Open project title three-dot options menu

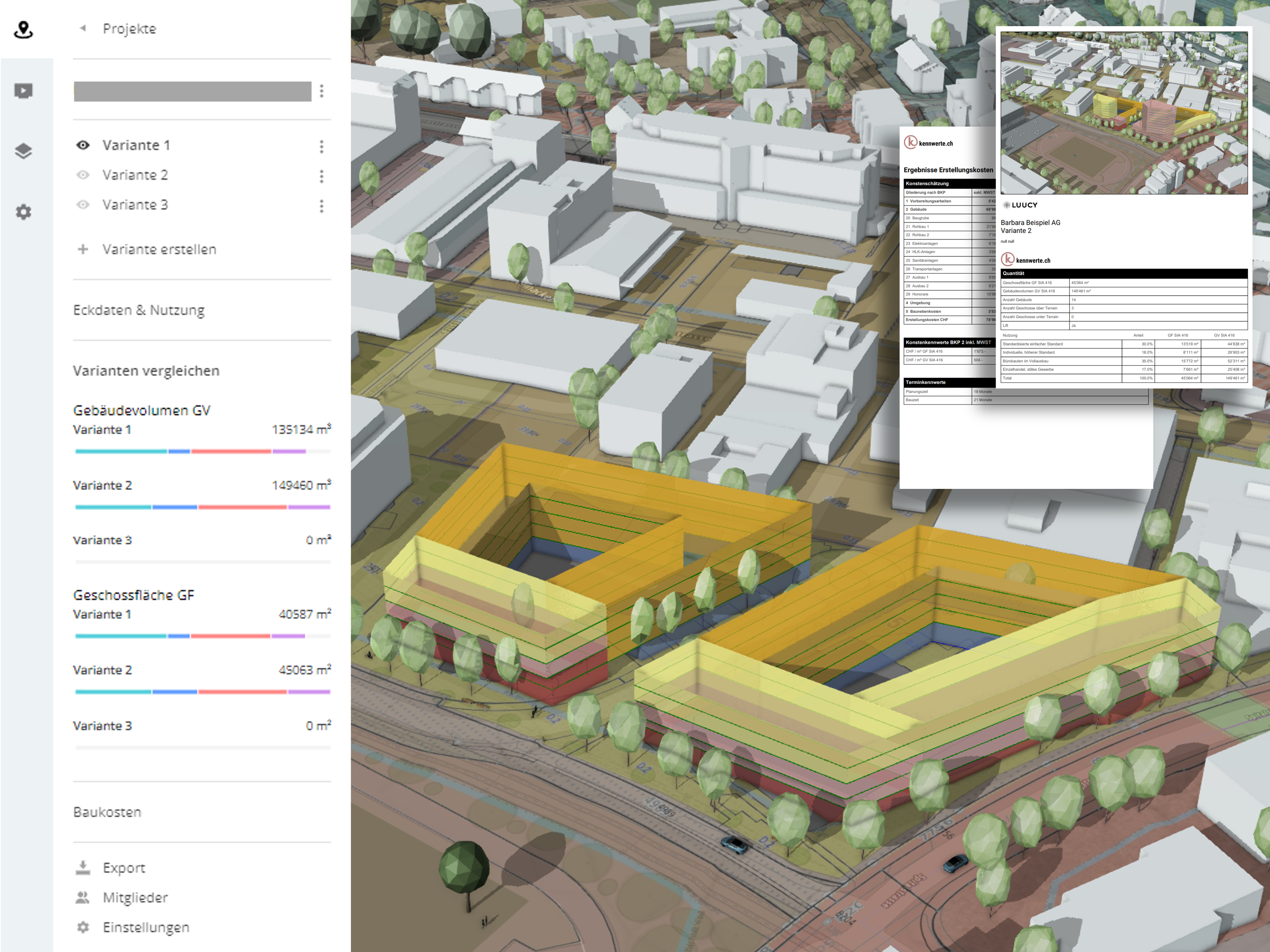point(321,91)
